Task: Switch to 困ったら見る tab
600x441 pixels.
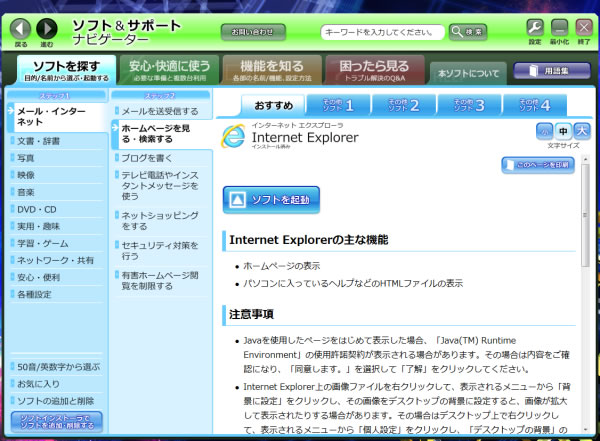Action: [375, 70]
